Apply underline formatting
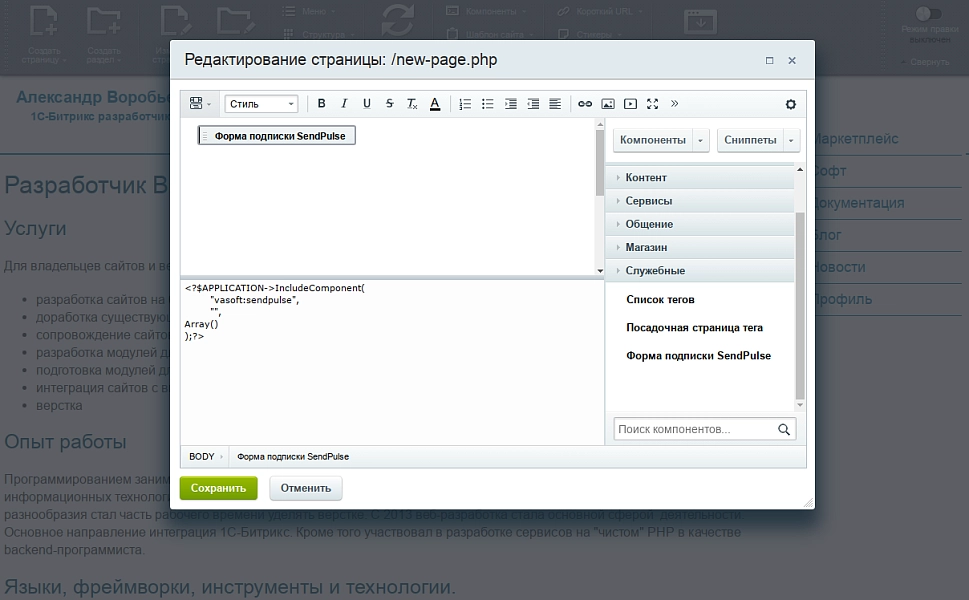The image size is (969, 600). 366,104
